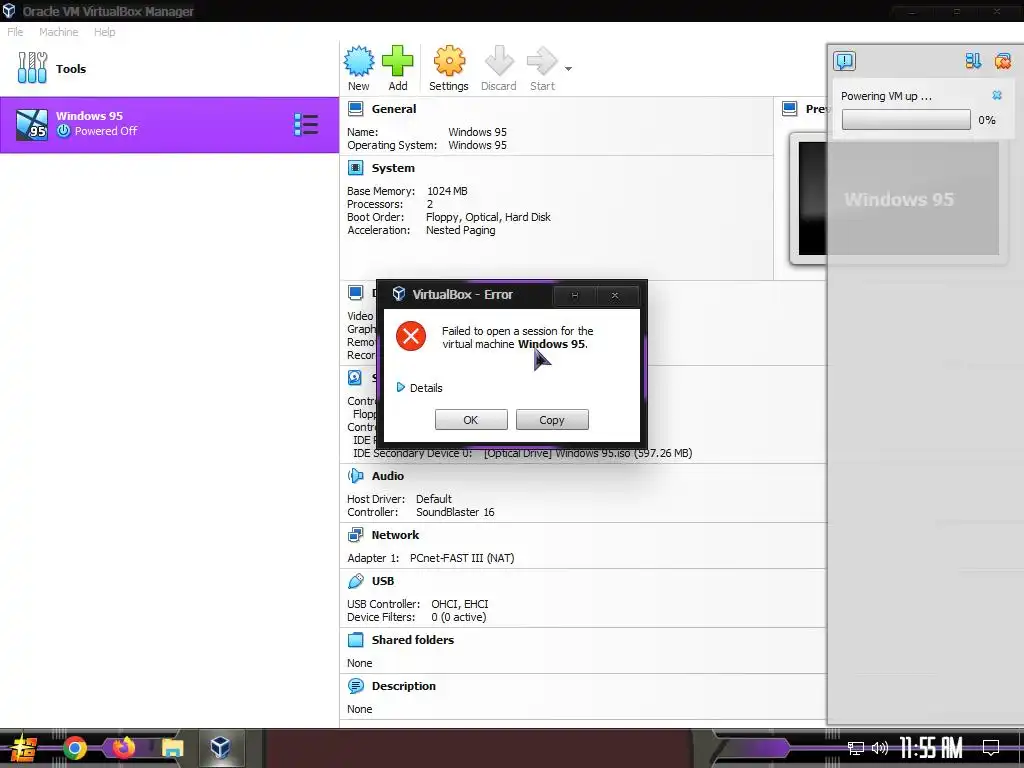The image size is (1024, 768).
Task: Click the Windows 95 preview thumbnail
Action: pos(899,199)
